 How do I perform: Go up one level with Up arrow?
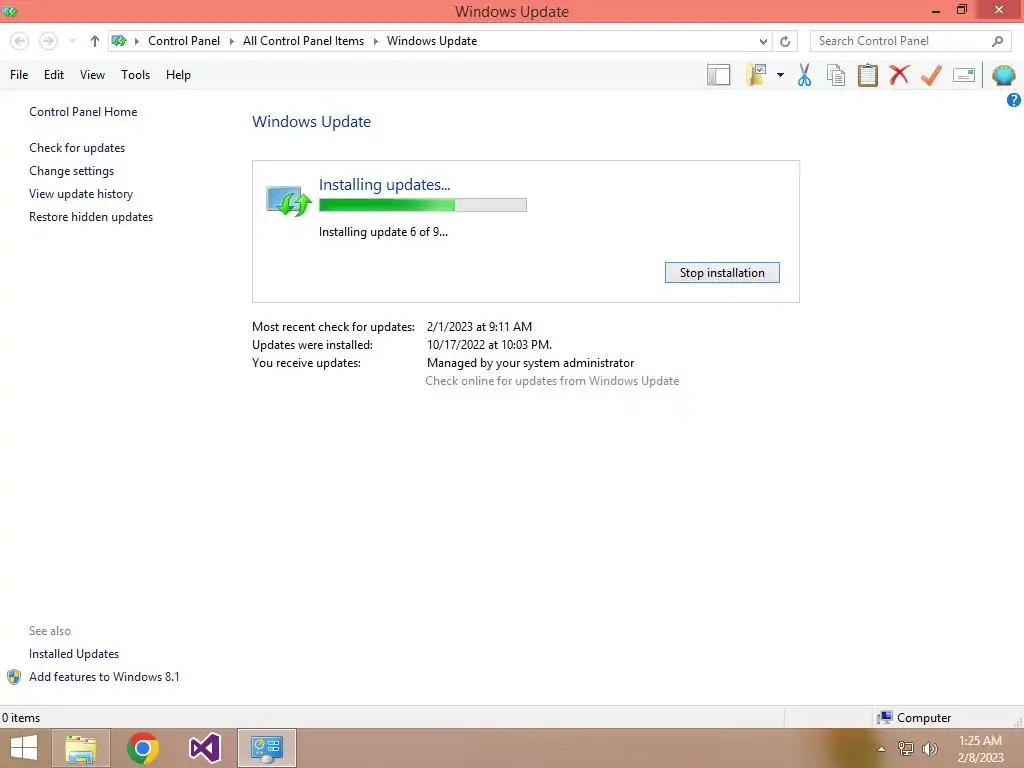click(95, 41)
